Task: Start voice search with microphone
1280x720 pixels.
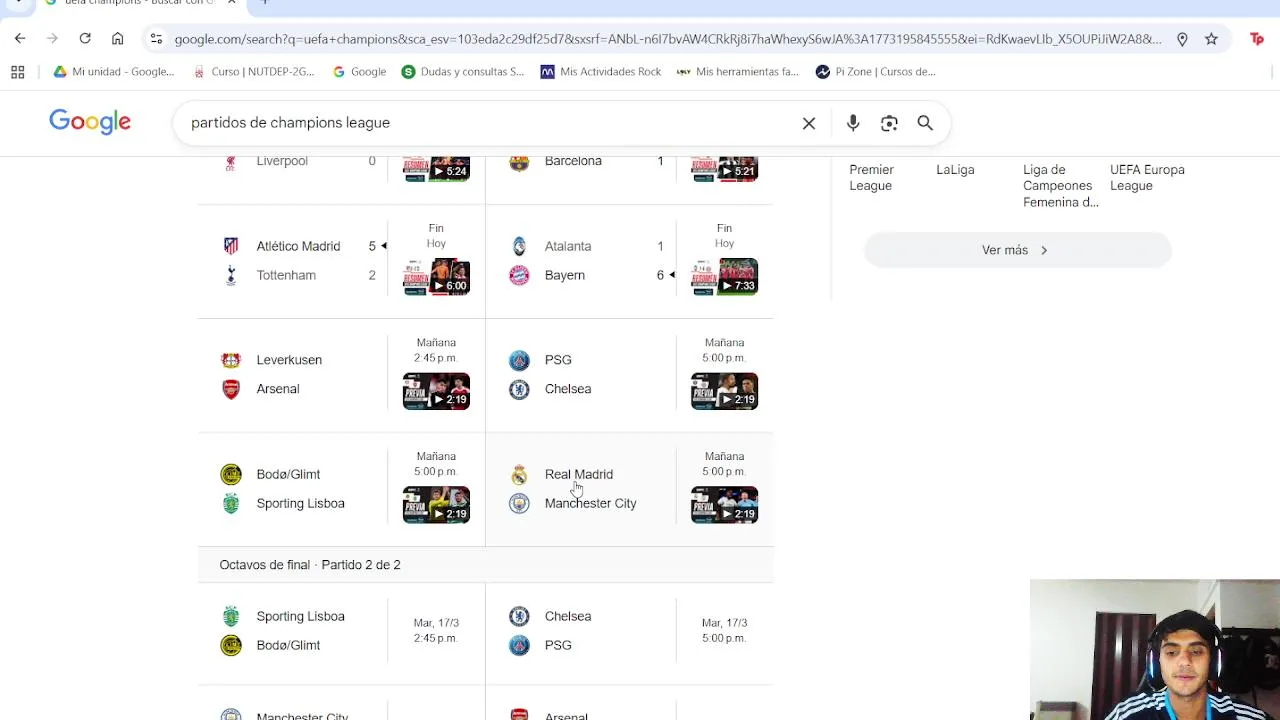Action: [853, 123]
